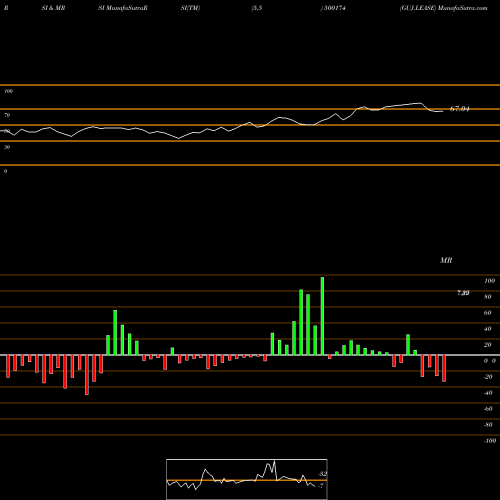Click the 80 label on MR axis
This screenshot has width=500, height=500.
[x=487, y=297]
